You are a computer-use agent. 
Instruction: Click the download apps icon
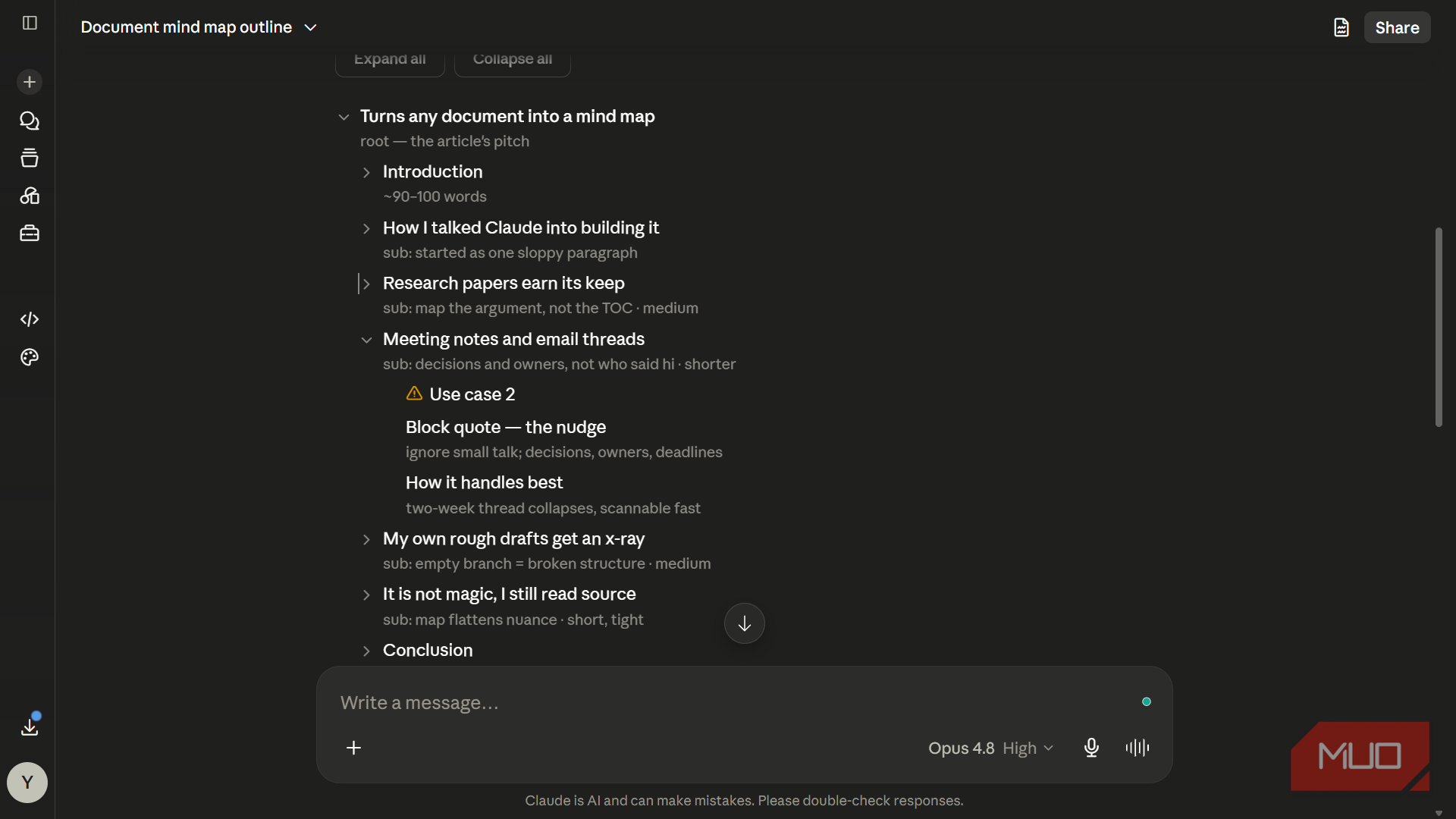tap(30, 727)
